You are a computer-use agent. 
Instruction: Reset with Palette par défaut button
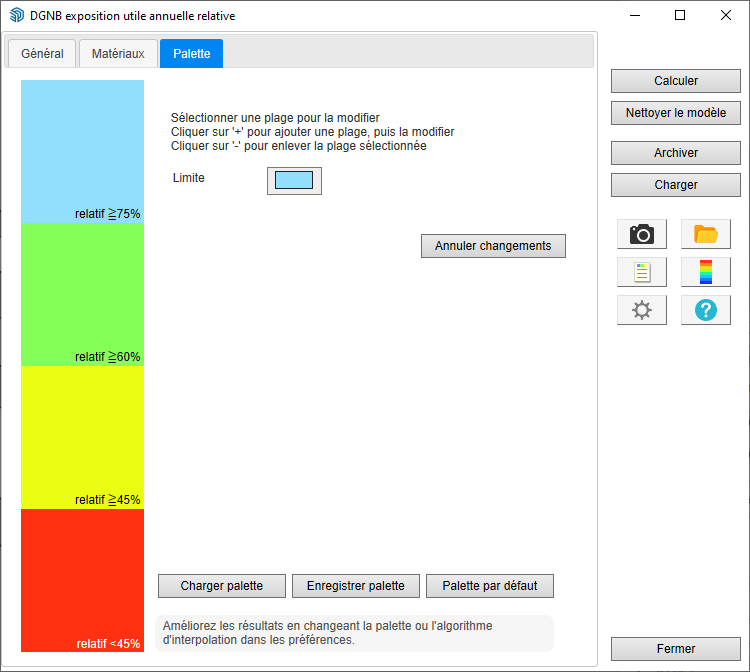point(490,586)
